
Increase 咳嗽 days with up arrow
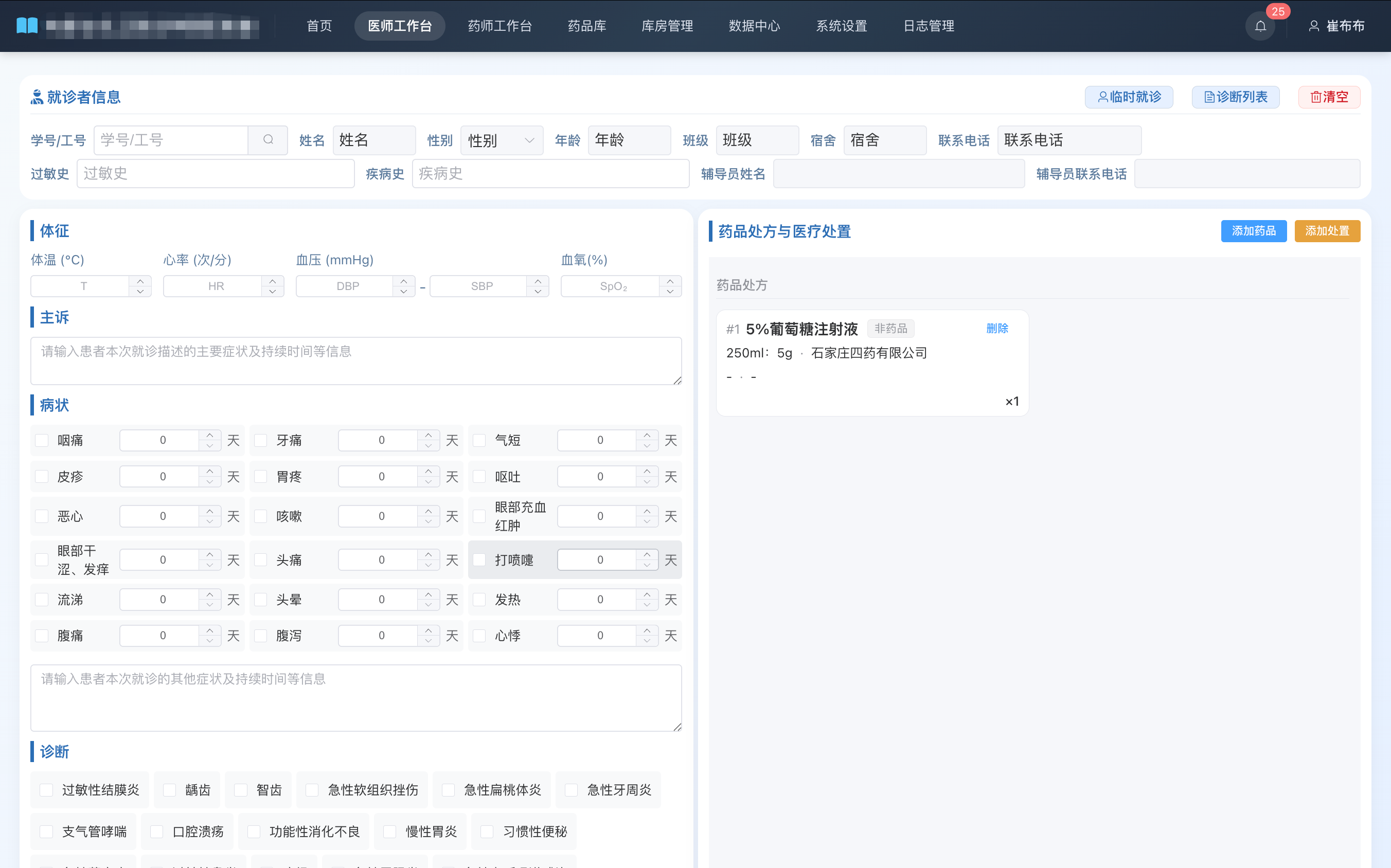[x=429, y=511]
